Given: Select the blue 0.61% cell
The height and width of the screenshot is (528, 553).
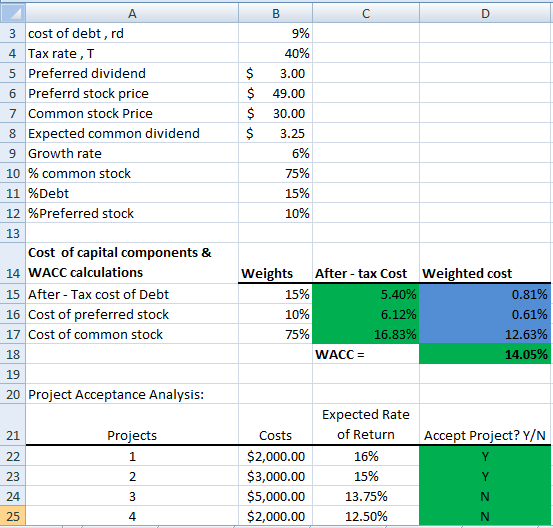Looking at the screenshot, I should click(x=485, y=314).
